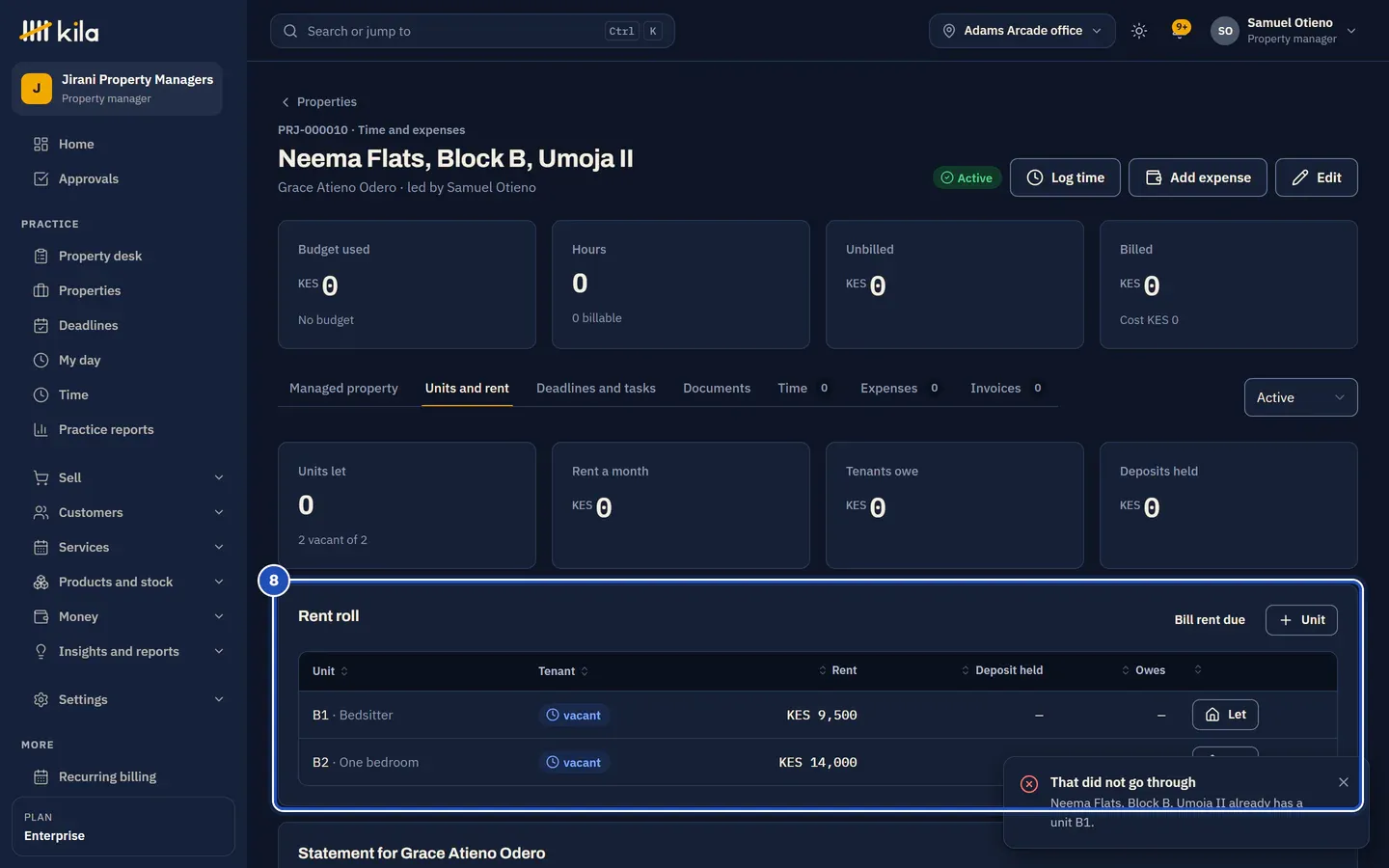Switch to the Managed property tab

click(343, 388)
